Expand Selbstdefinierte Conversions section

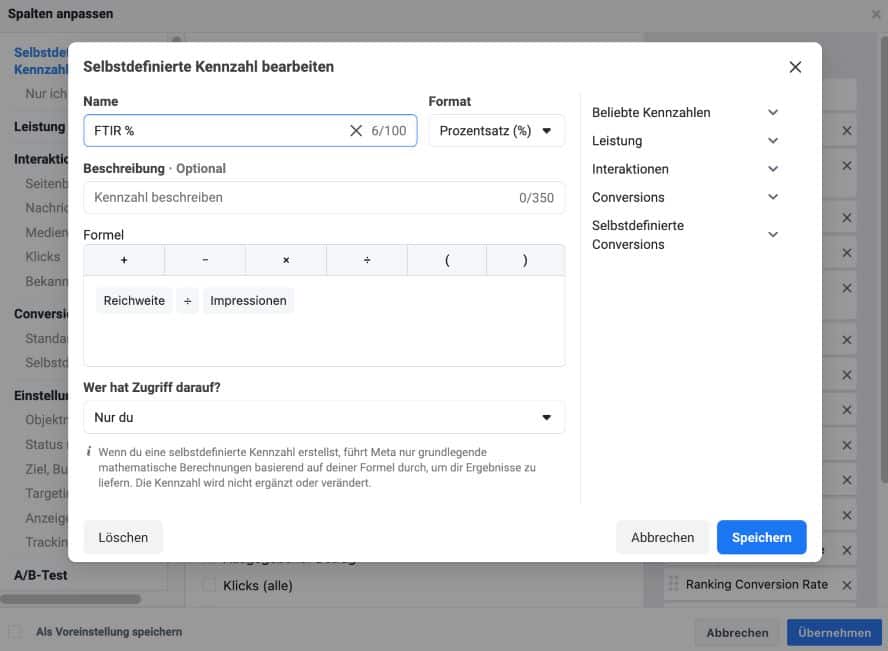click(x=772, y=234)
